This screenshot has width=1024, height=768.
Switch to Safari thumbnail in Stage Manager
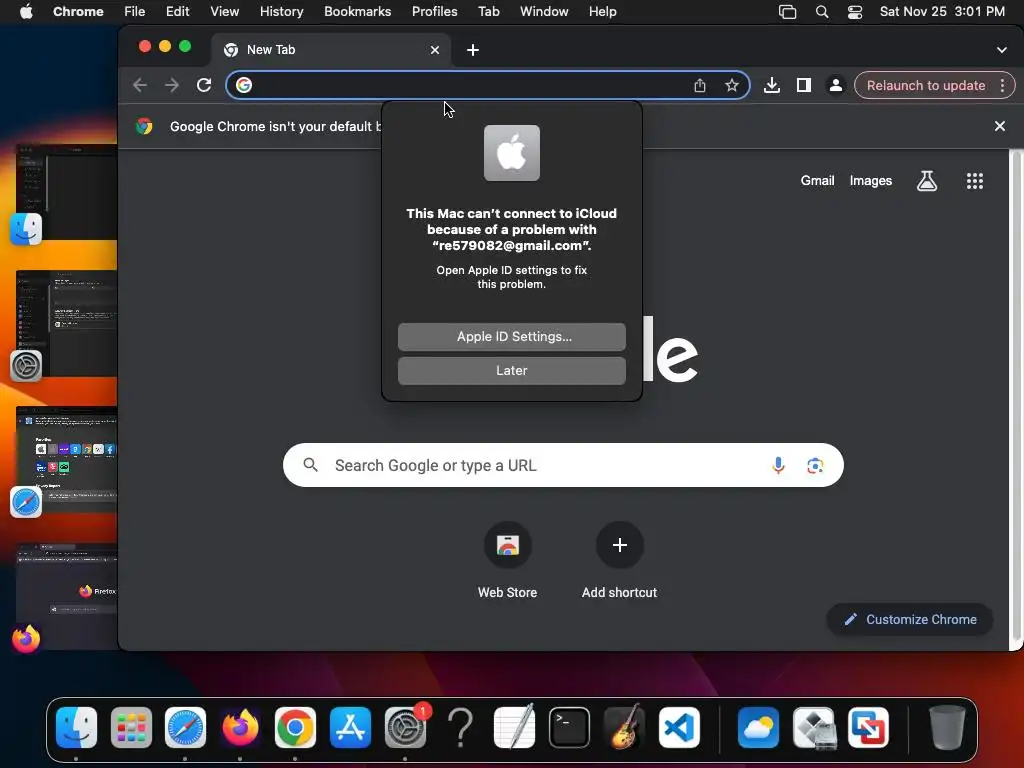[67, 459]
